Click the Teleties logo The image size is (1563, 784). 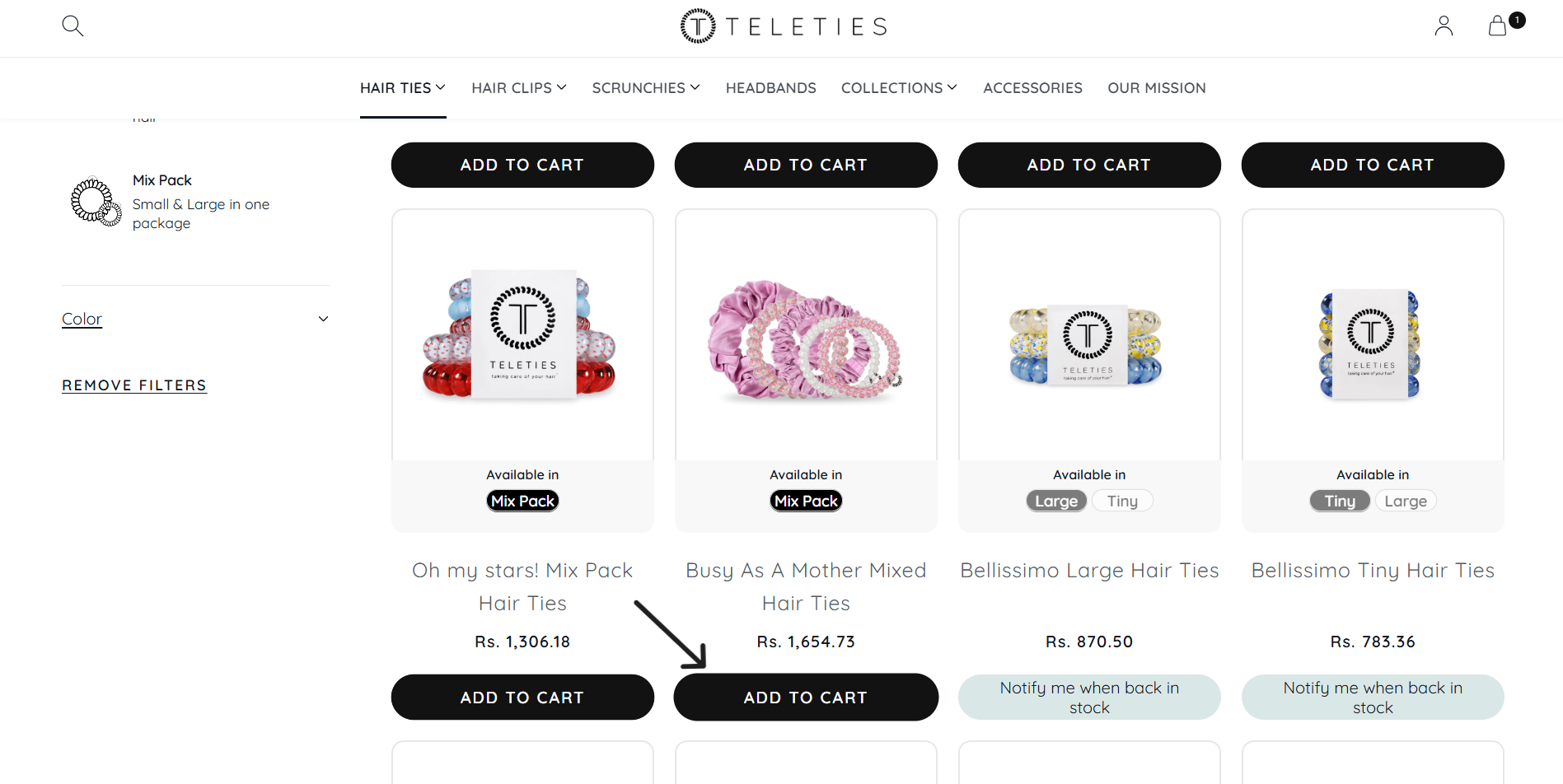tap(784, 26)
